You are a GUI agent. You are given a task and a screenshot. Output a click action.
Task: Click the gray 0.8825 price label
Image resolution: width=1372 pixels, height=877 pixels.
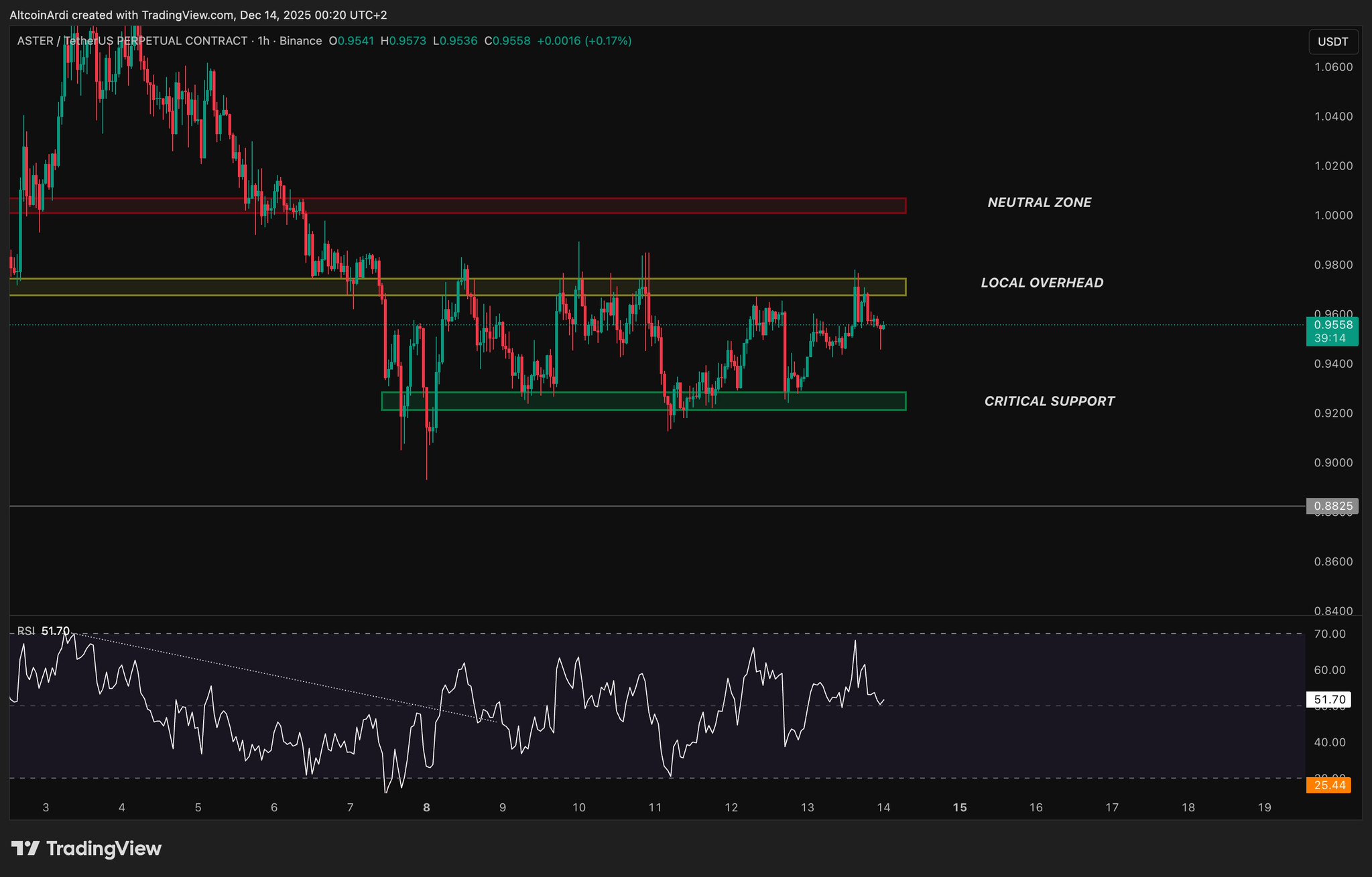point(1332,506)
